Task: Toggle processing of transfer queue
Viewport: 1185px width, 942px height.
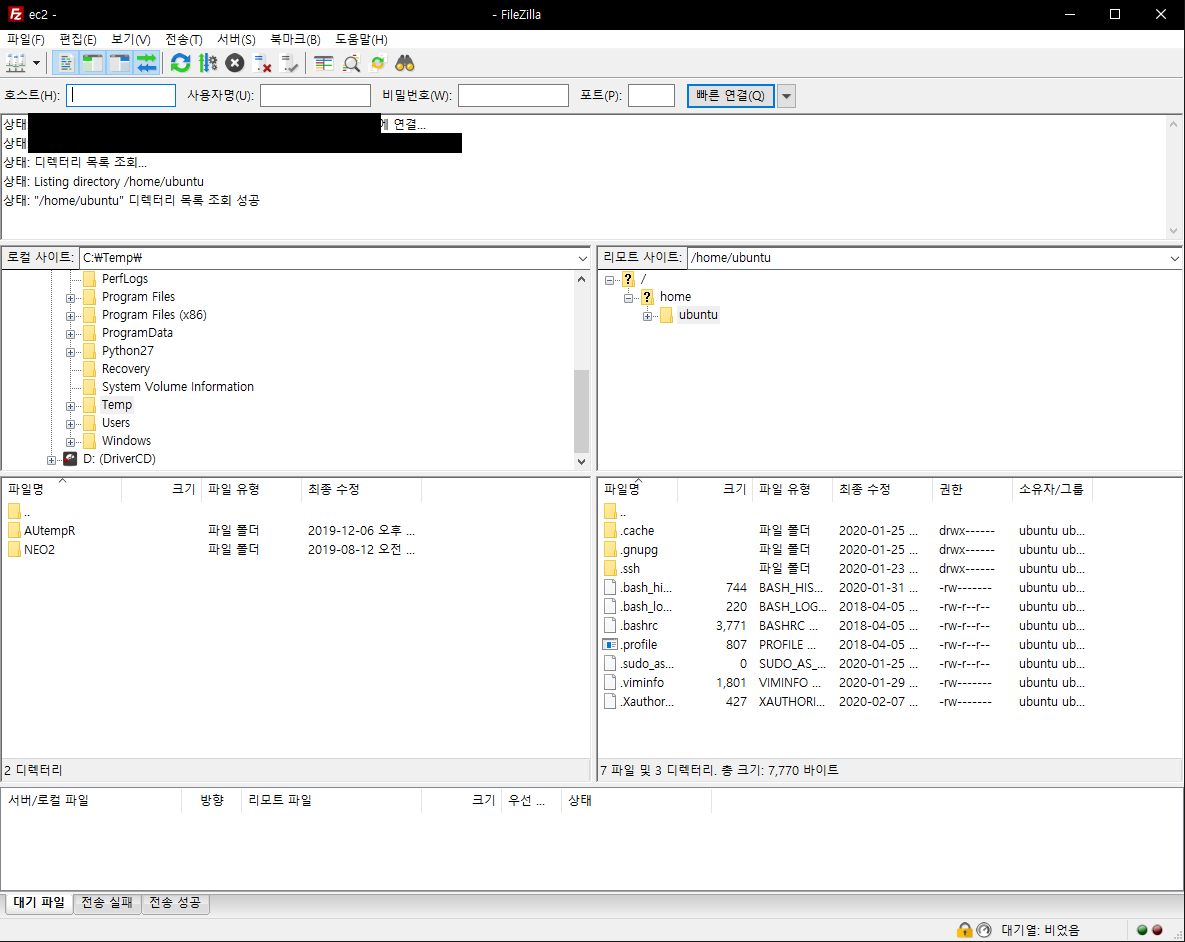Action: 208,64
